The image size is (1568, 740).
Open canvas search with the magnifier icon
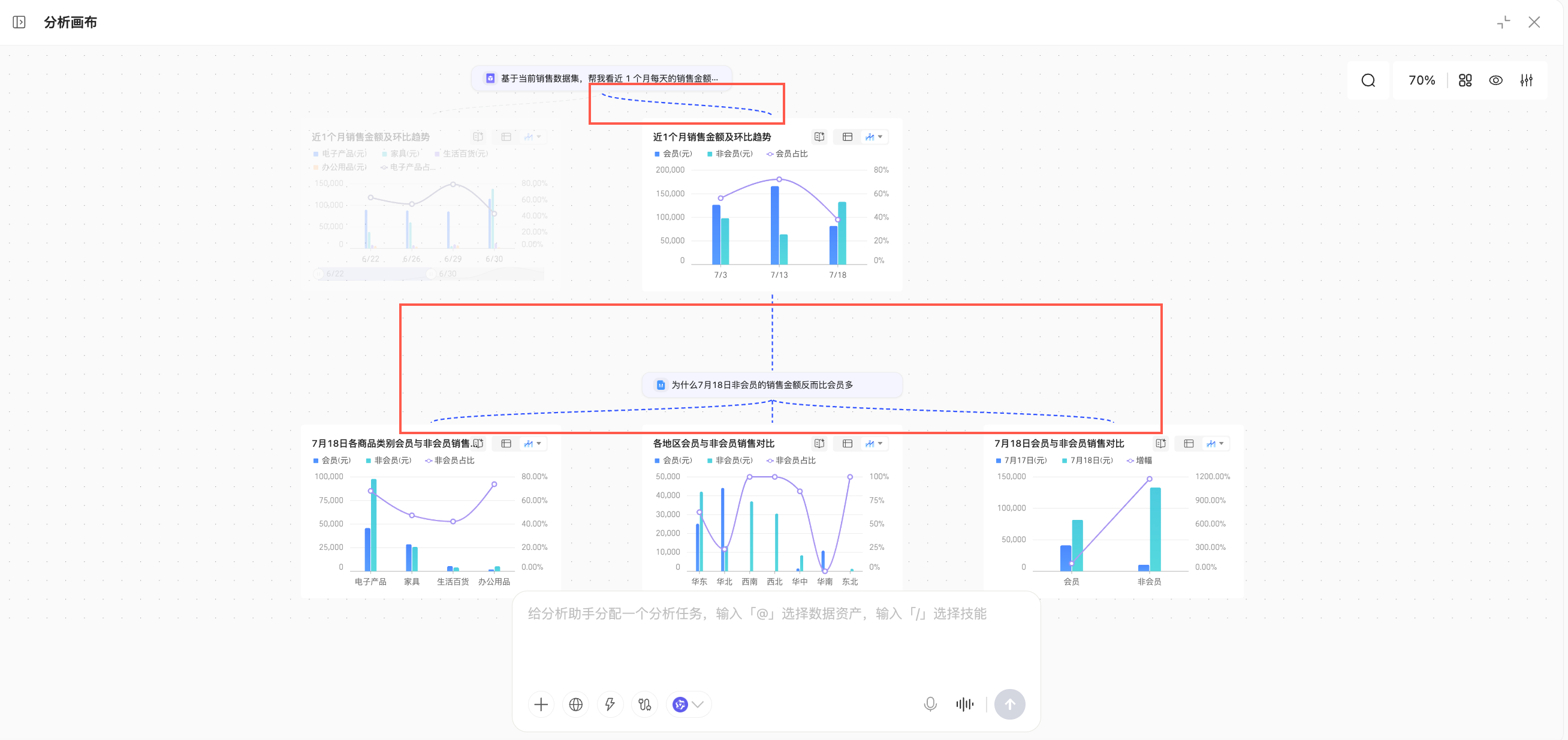[x=1368, y=80]
